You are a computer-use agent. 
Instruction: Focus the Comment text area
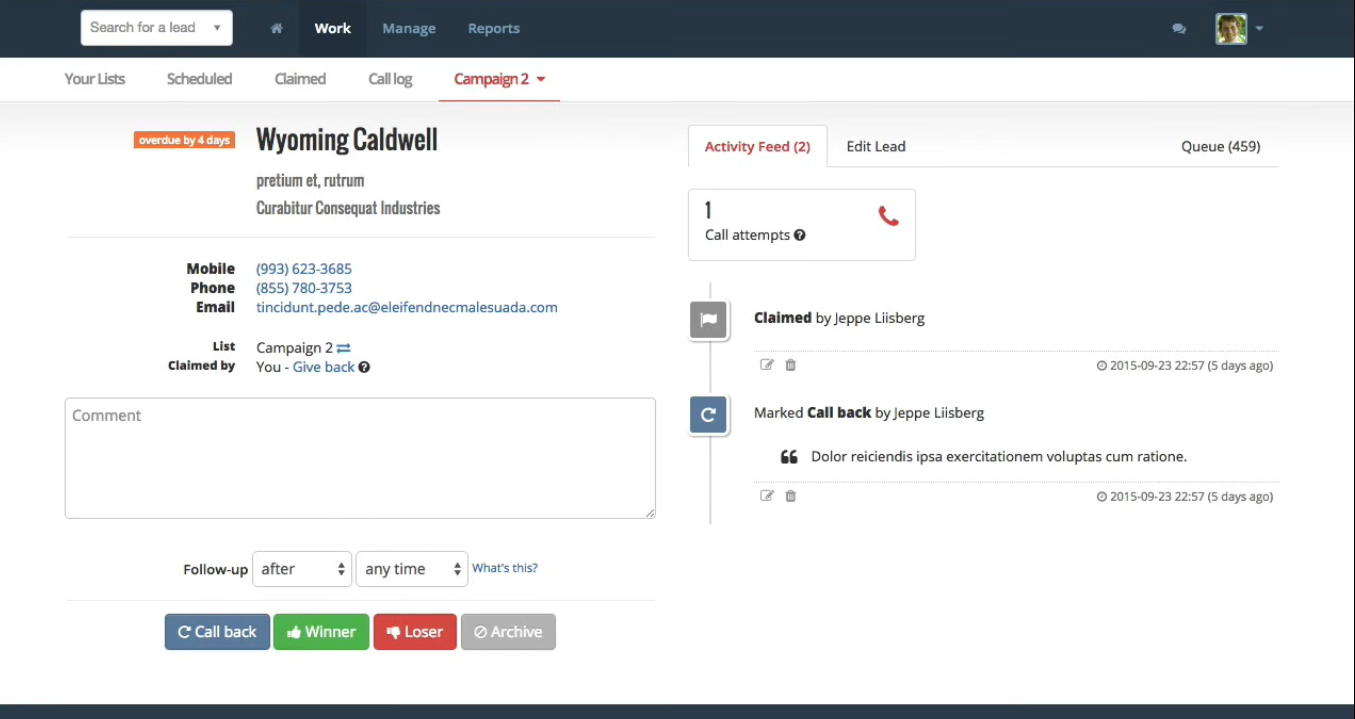tap(360, 458)
